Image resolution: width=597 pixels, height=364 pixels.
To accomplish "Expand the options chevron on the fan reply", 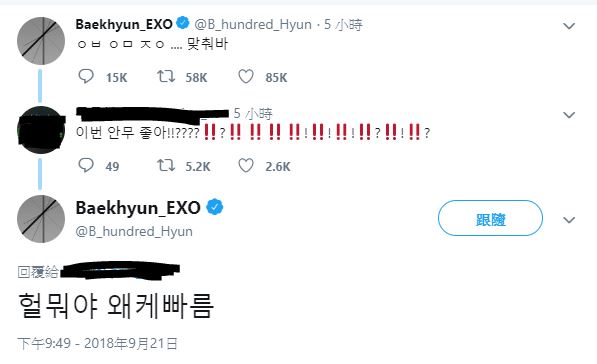I will pos(569,115).
